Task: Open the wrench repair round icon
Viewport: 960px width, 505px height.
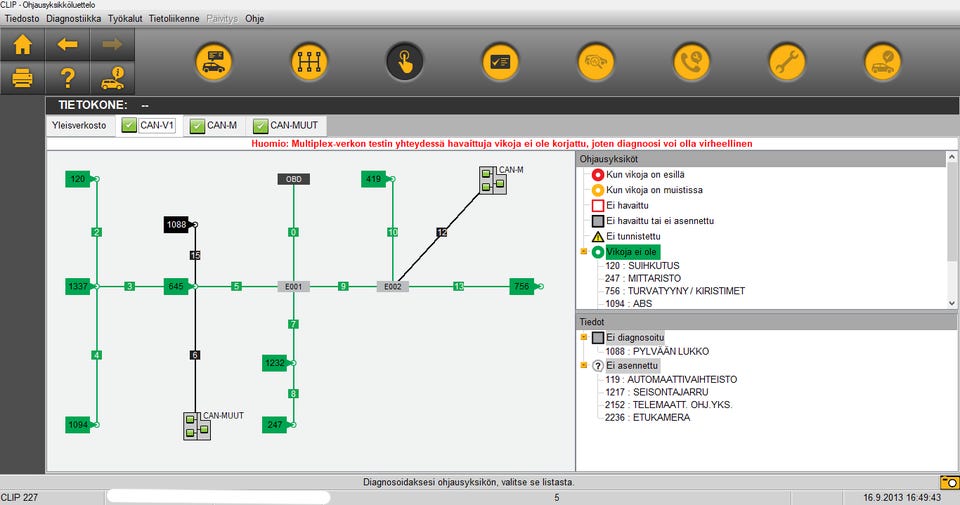Action: [787, 62]
